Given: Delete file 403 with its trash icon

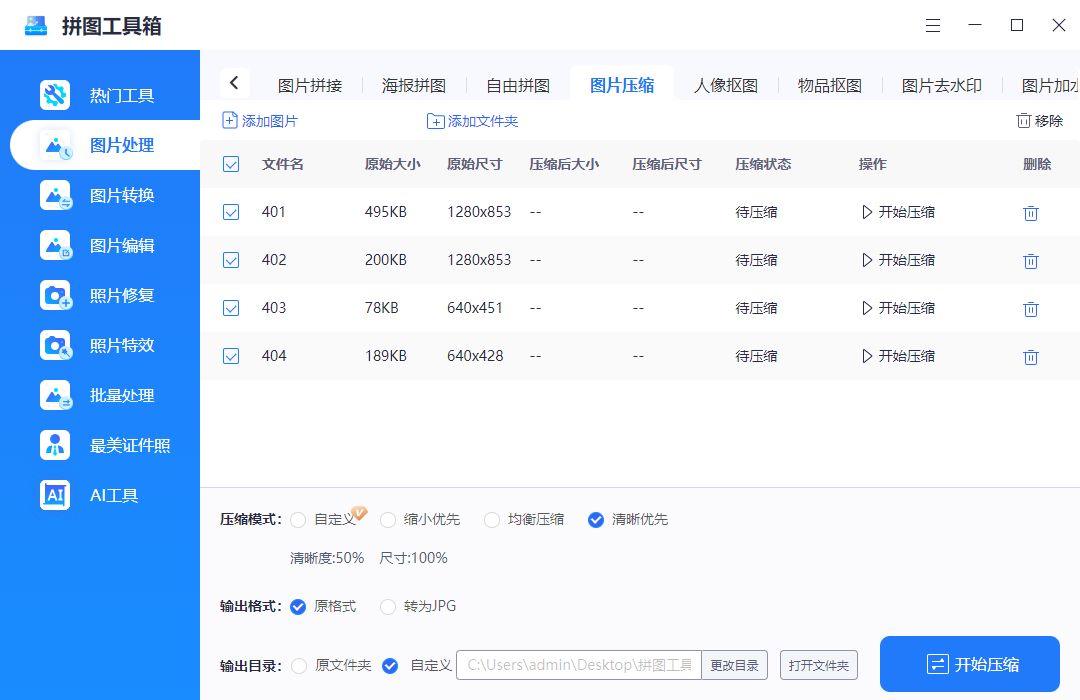Looking at the screenshot, I should point(1030,309).
